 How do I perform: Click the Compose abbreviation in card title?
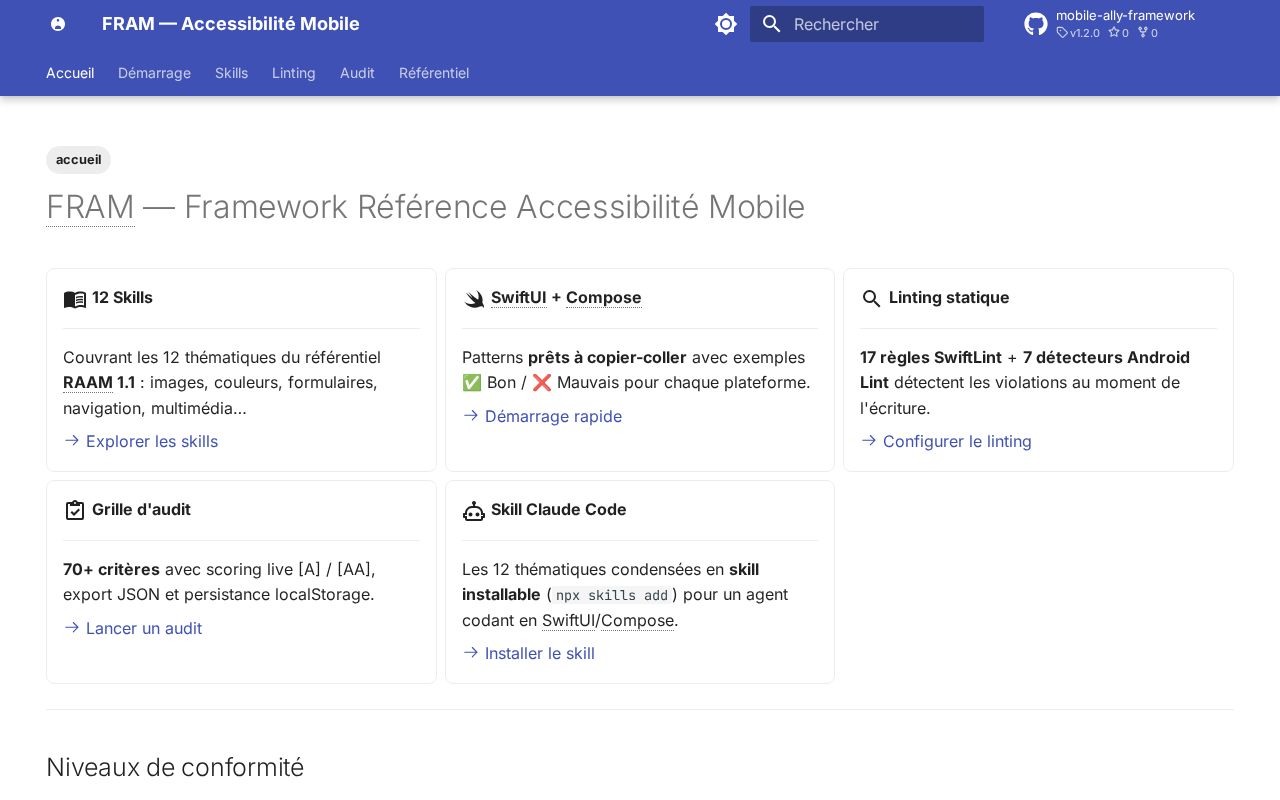pyautogui.click(x=604, y=297)
